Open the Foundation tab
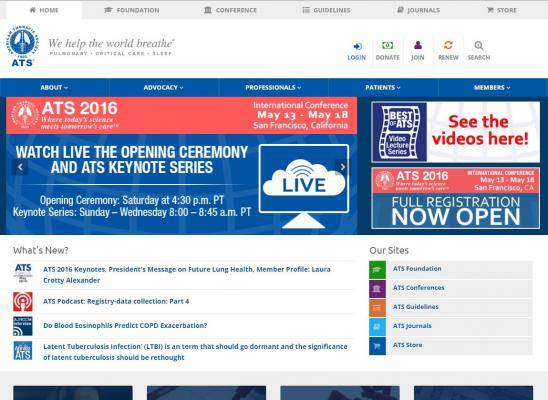The width and height of the screenshot is (548, 400). coord(132,10)
